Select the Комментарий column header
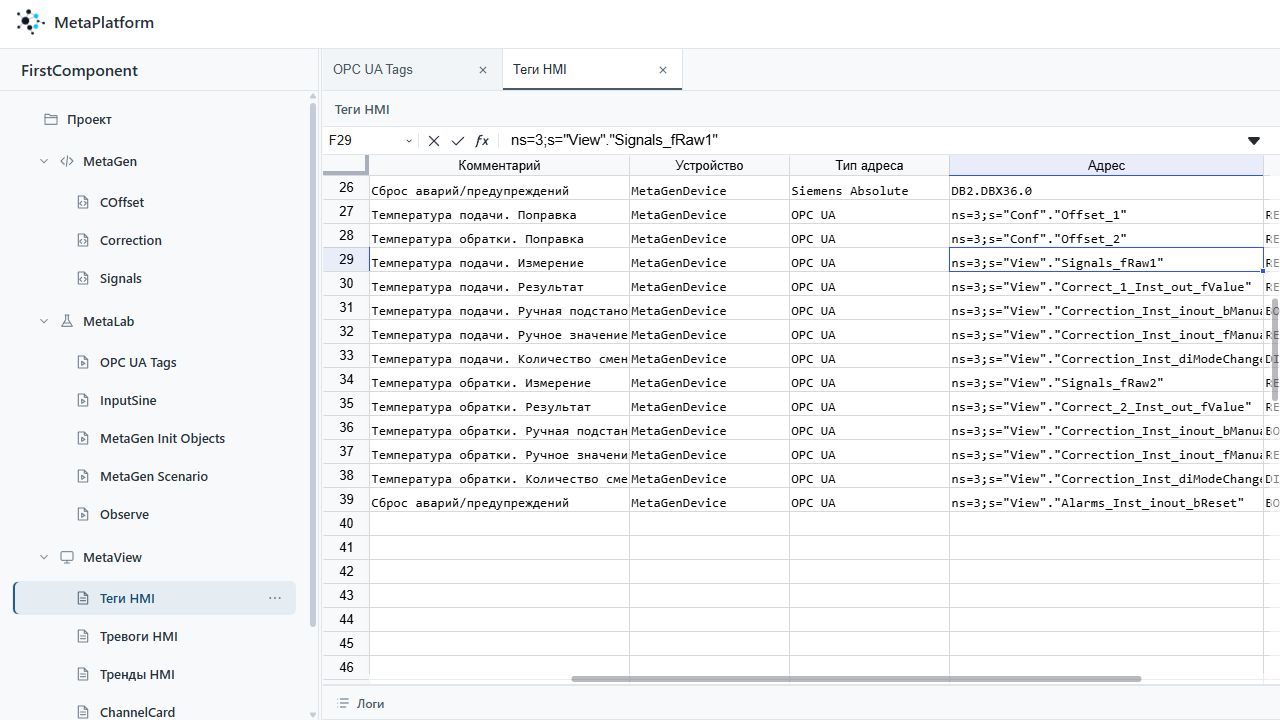 click(x=499, y=165)
